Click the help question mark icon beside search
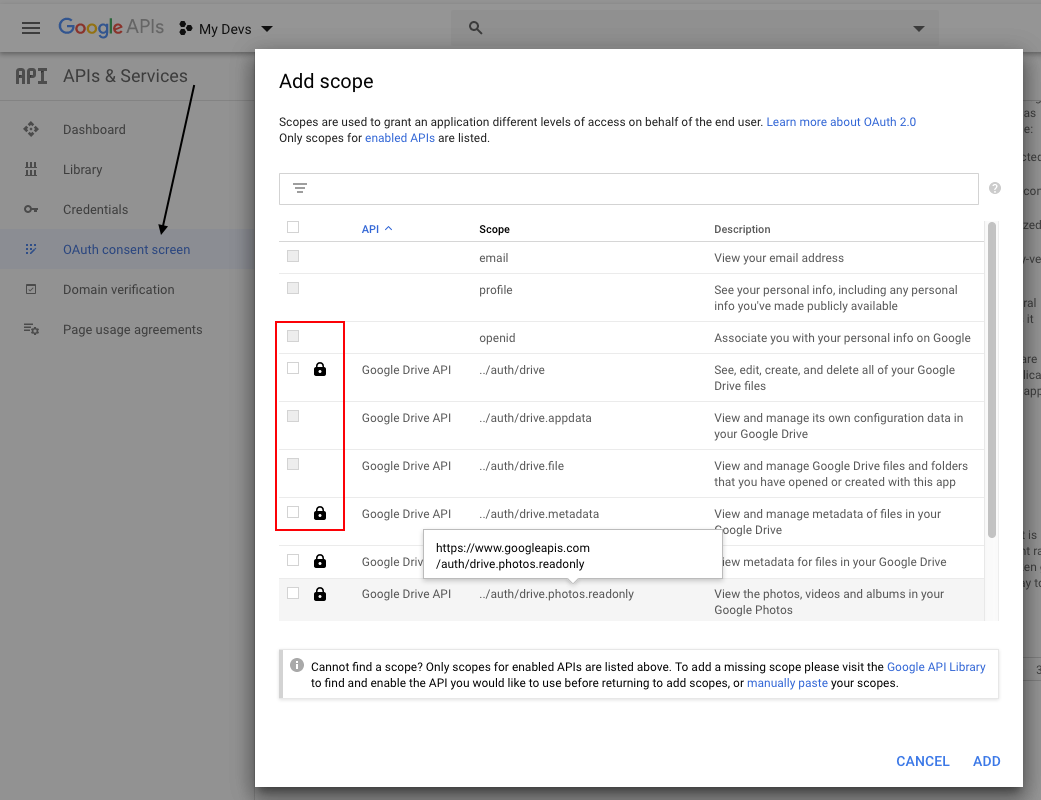Screen dimensions: 1041x800 [x=995, y=188]
